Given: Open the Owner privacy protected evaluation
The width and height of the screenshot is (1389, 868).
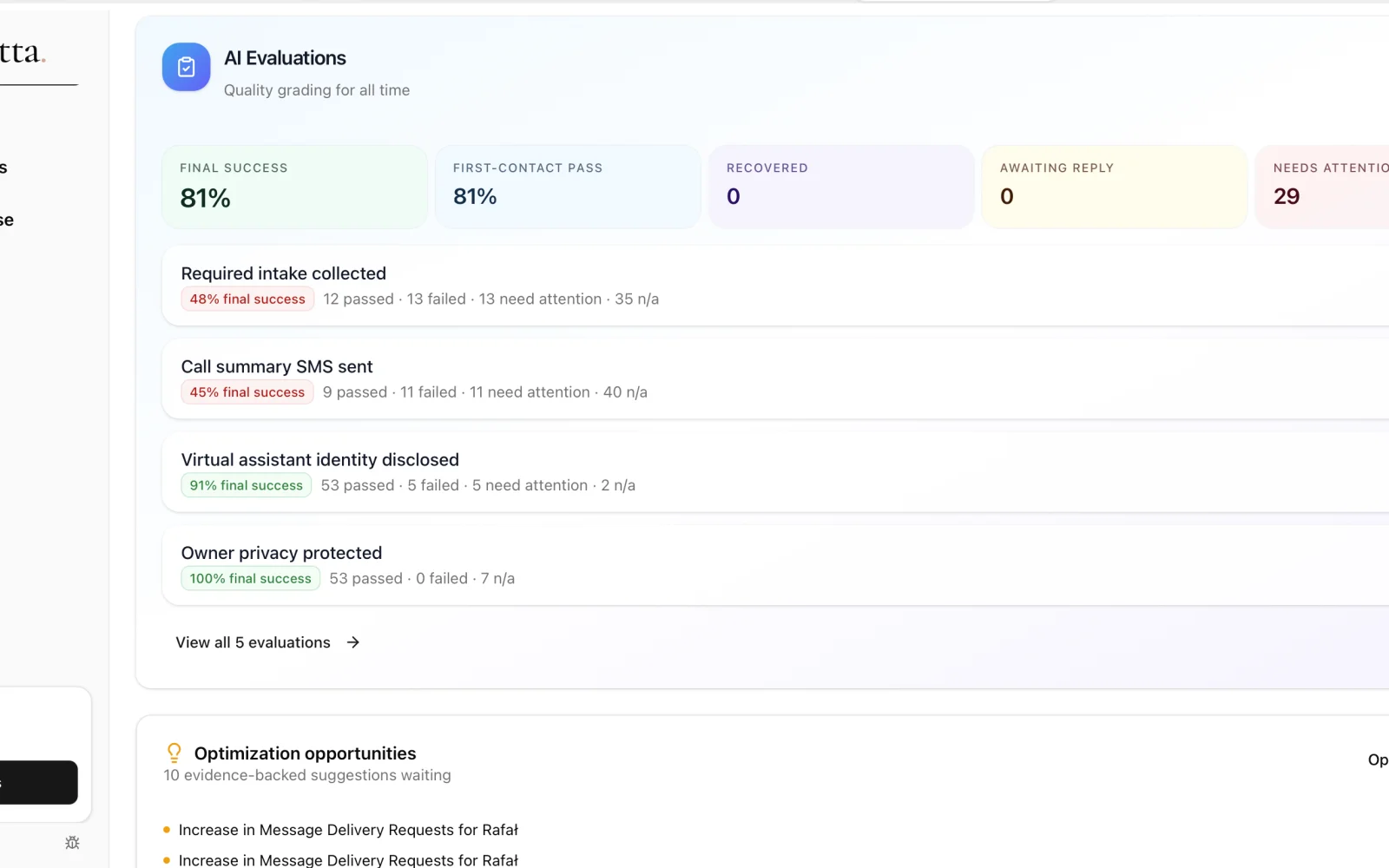Looking at the screenshot, I should click(x=775, y=565).
